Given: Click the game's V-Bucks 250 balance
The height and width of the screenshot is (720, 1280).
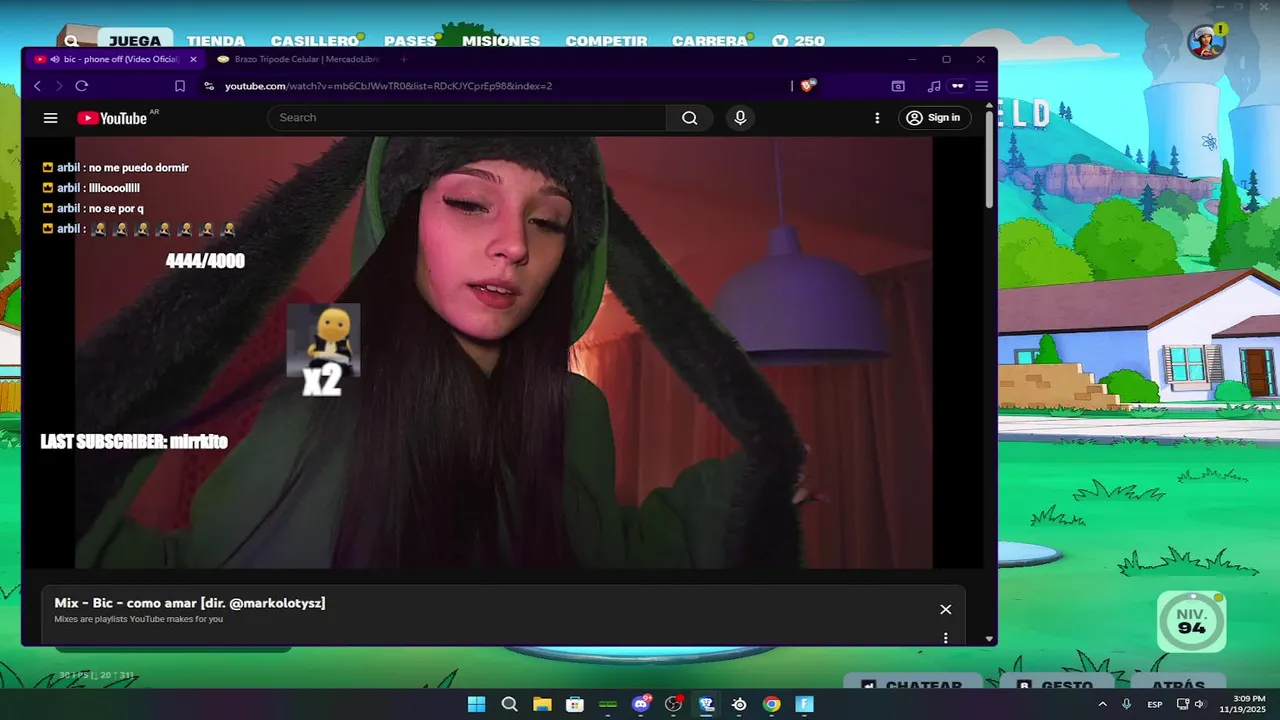Looking at the screenshot, I should pos(799,41).
